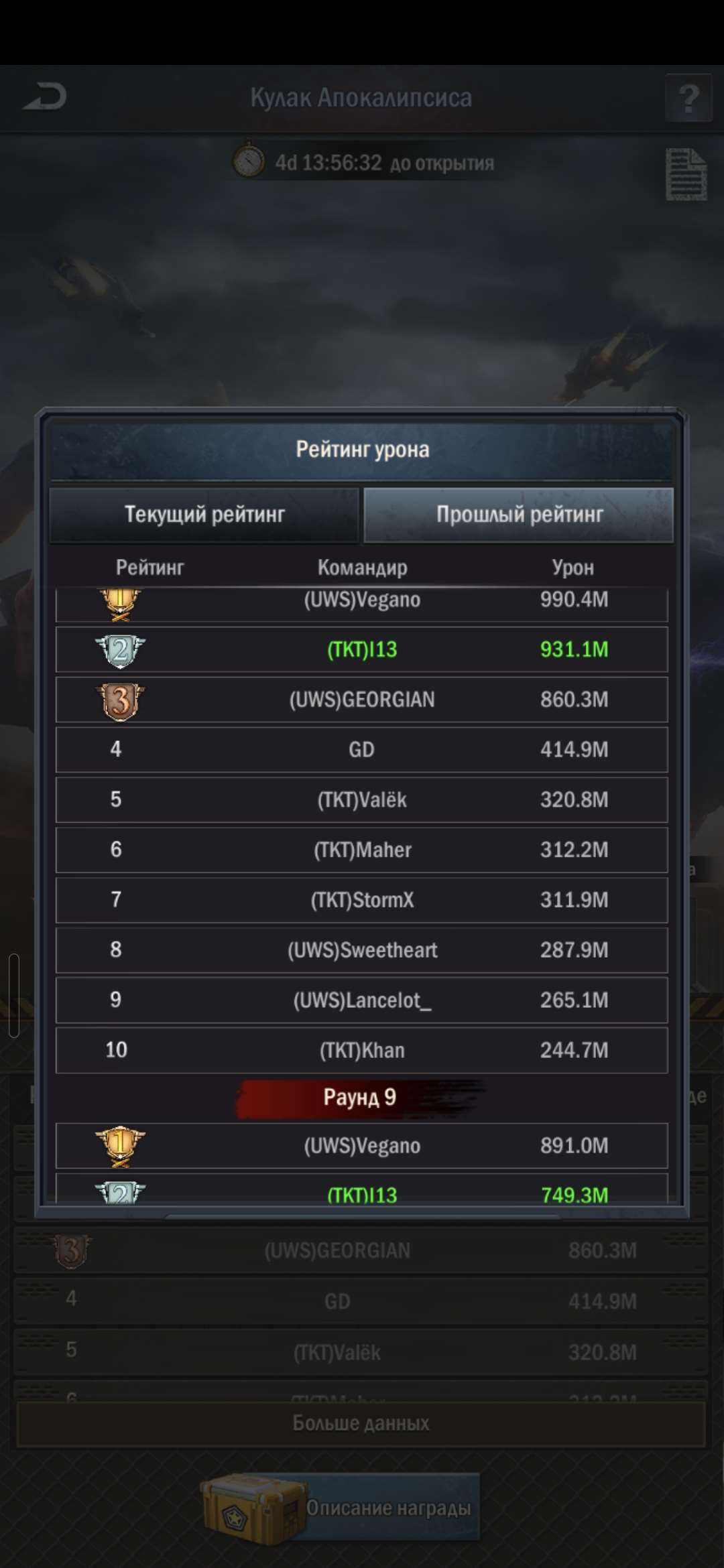The width and height of the screenshot is (724, 1568).
Task: Open Описание награды button
Action: (389, 1508)
